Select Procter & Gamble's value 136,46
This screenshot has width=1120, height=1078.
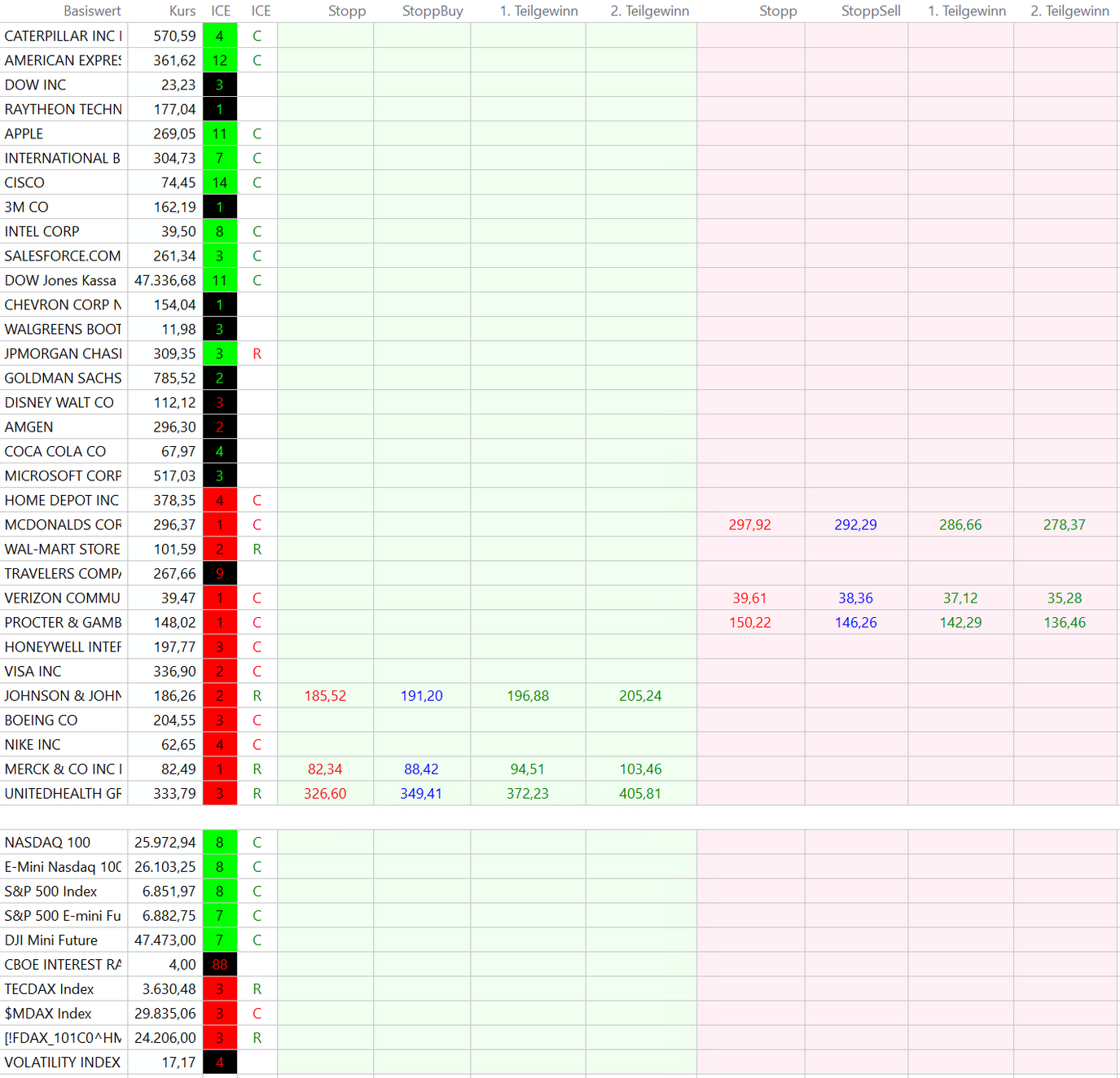pos(1064,623)
